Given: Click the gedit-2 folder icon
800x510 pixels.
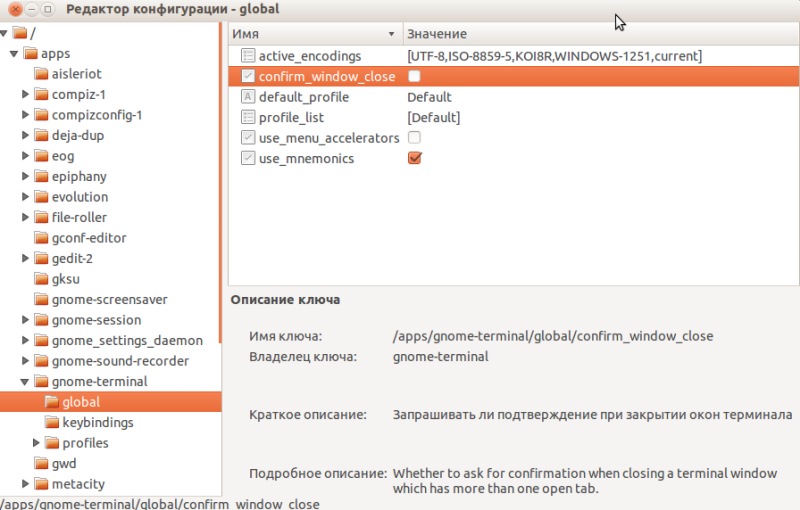Looking at the screenshot, I should tap(41, 258).
